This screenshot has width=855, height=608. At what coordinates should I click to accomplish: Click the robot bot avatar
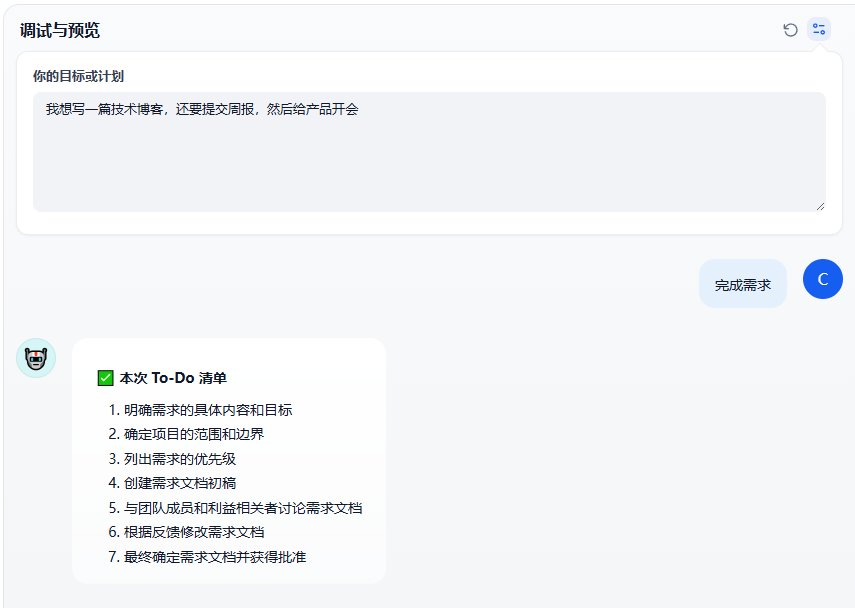(x=36, y=358)
